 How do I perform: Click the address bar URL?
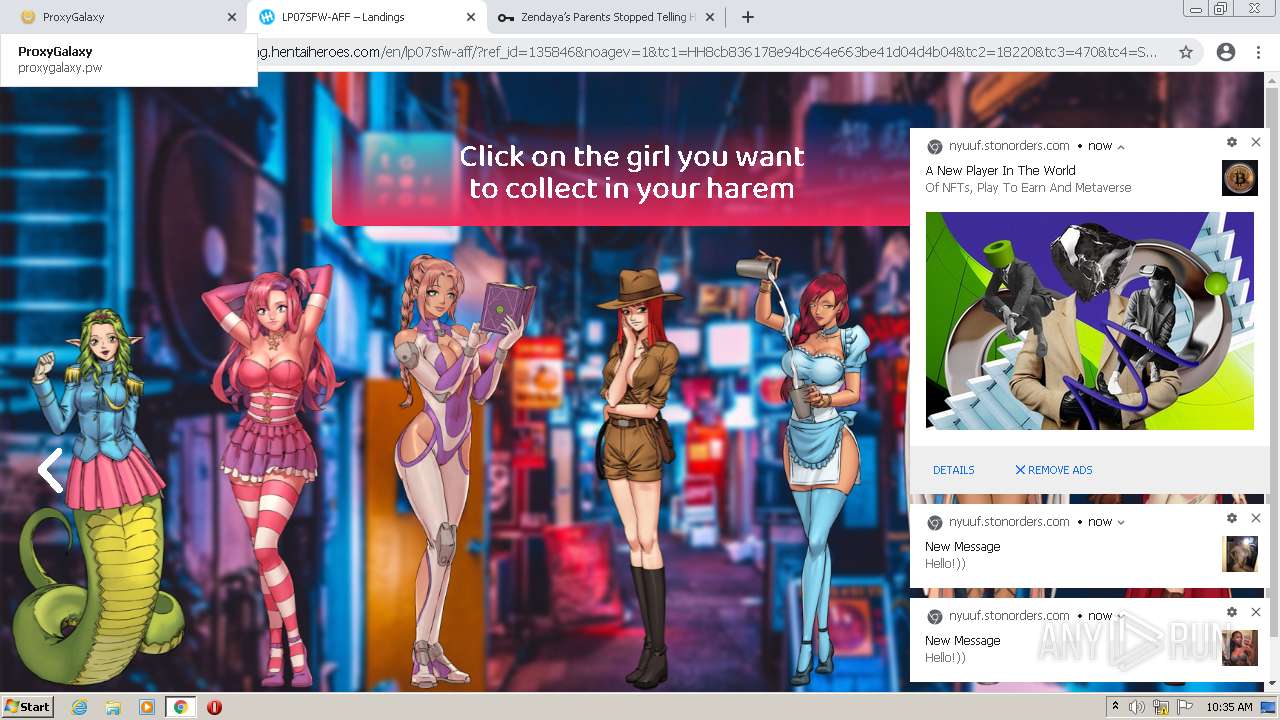[x=706, y=52]
